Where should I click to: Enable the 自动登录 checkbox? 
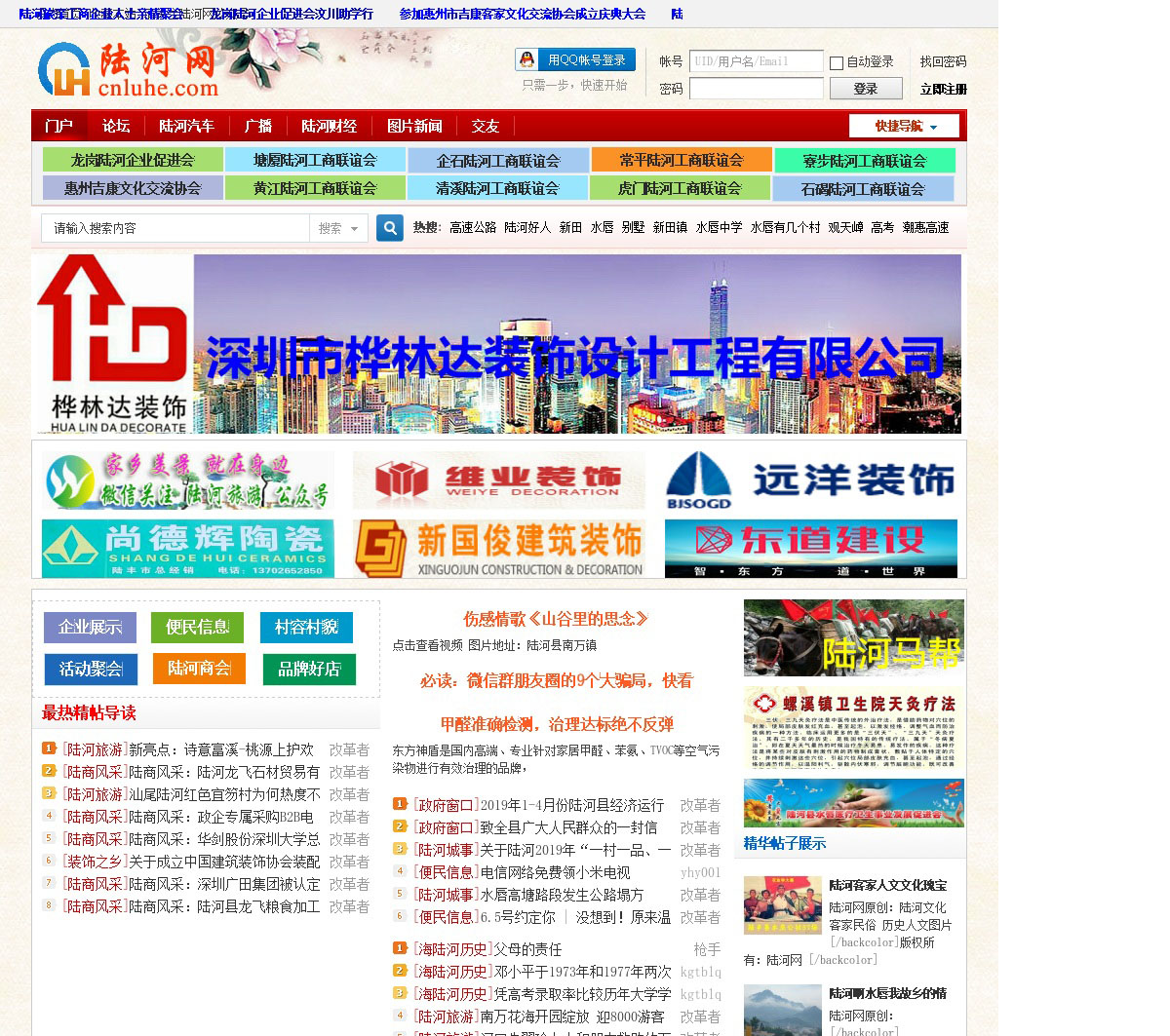coord(837,63)
